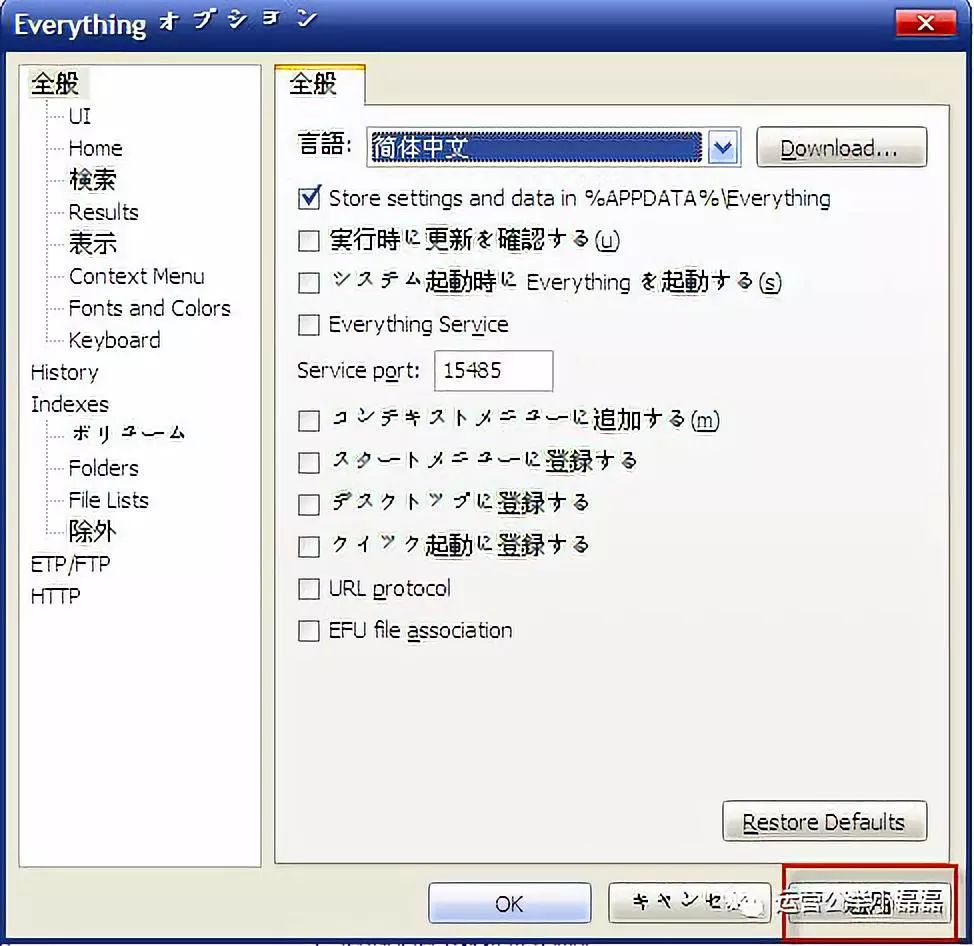Select the 表示 tree item
The image size is (974, 946).
(x=93, y=243)
